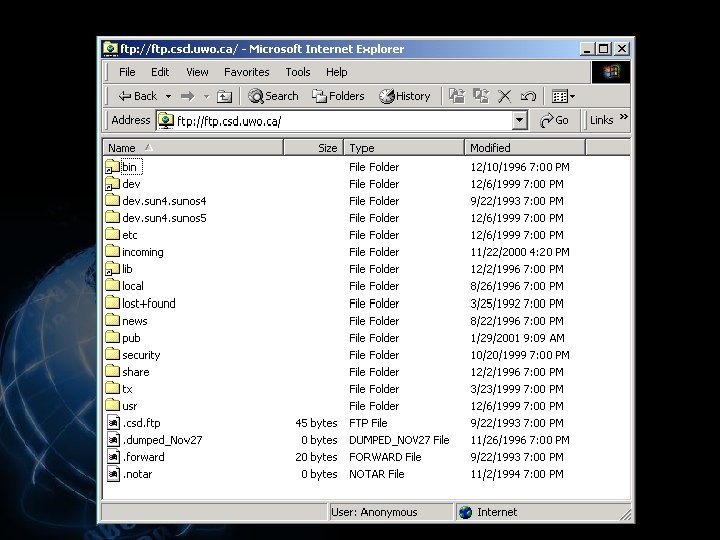The width and height of the screenshot is (720, 540).
Task: Show the Folders pane
Action: click(338, 96)
